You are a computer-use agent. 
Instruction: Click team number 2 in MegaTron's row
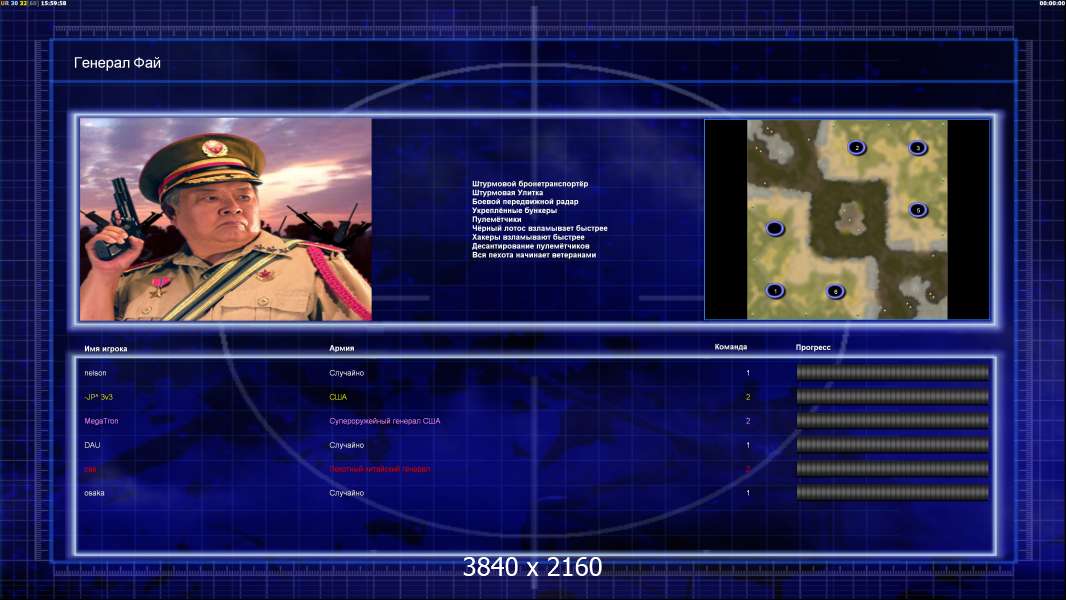pyautogui.click(x=748, y=421)
